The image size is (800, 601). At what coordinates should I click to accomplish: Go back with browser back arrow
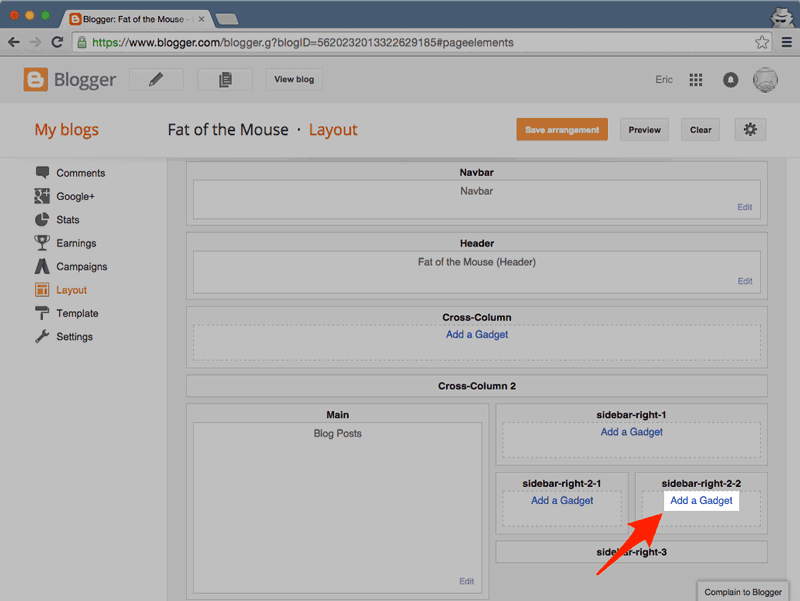click(x=14, y=42)
